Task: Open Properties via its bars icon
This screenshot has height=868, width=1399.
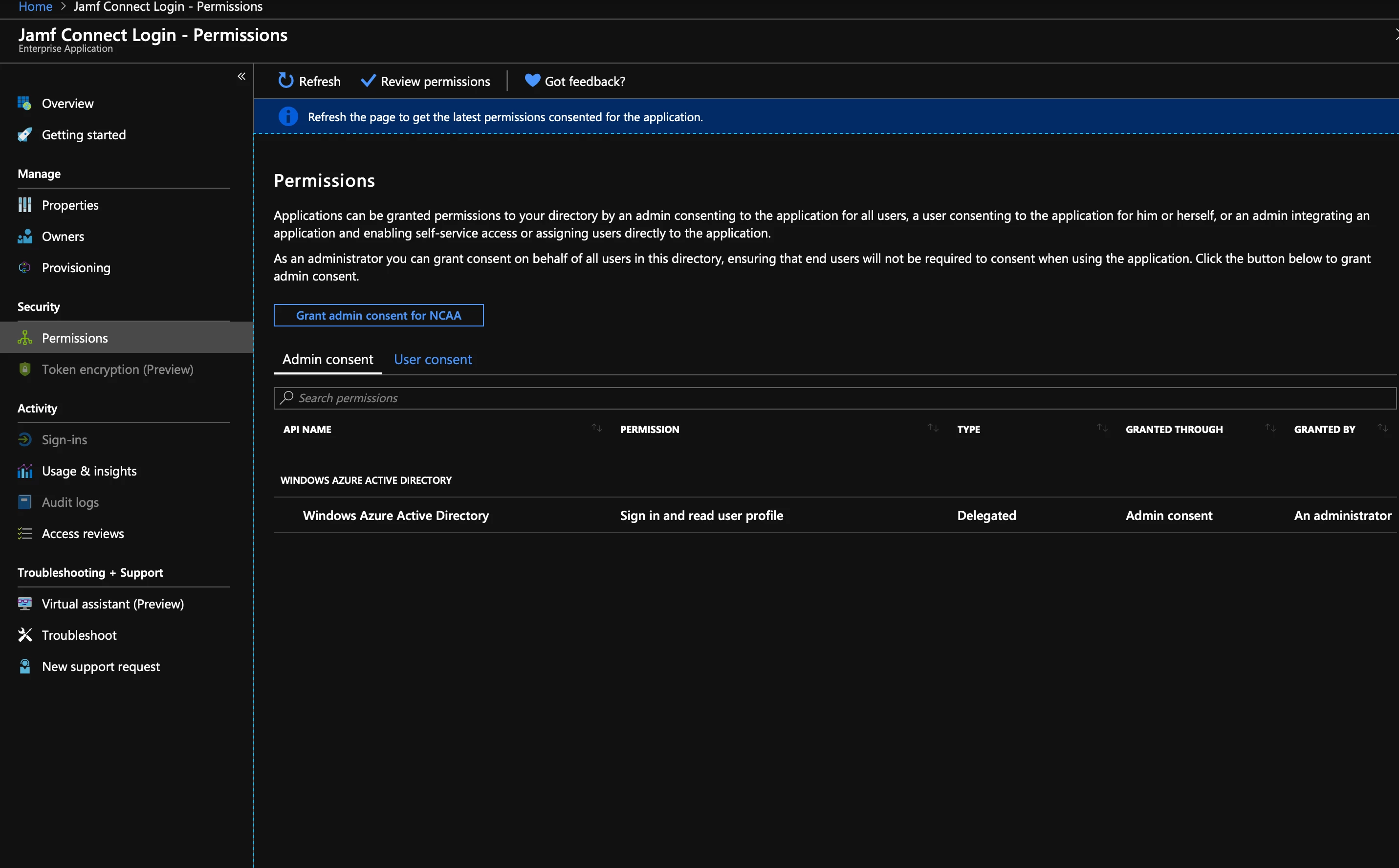Action: (24, 205)
